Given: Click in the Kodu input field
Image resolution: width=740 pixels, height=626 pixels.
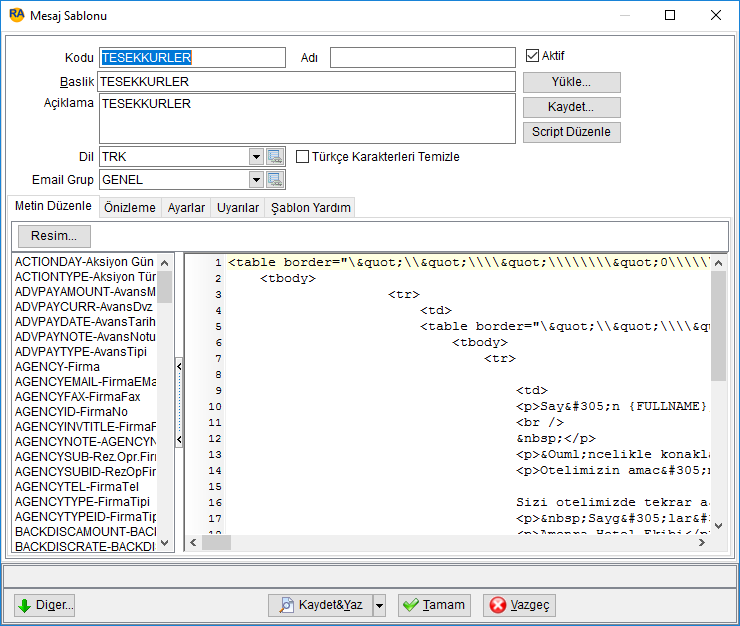Looking at the screenshot, I should click(192, 58).
